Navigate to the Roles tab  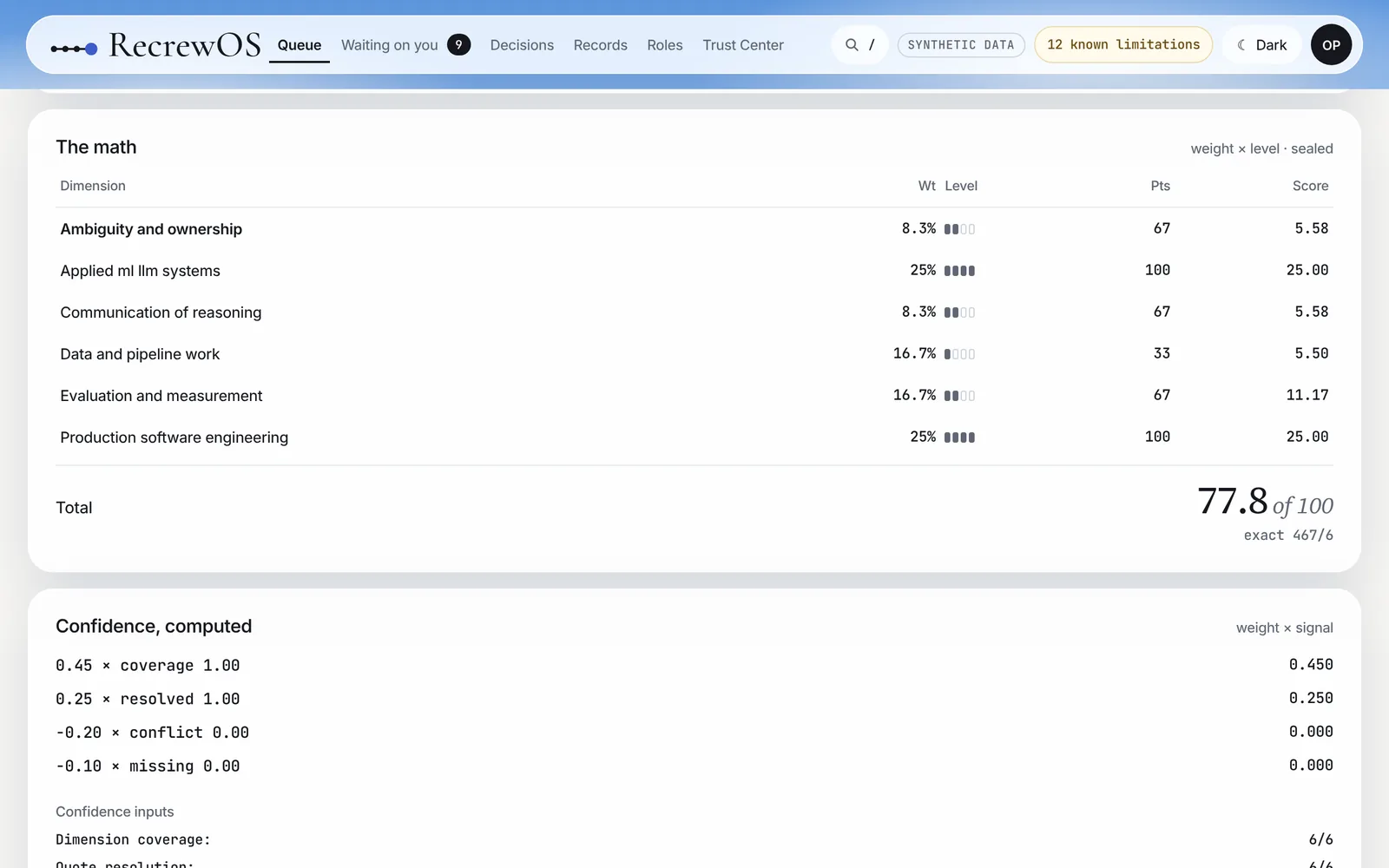click(x=665, y=45)
